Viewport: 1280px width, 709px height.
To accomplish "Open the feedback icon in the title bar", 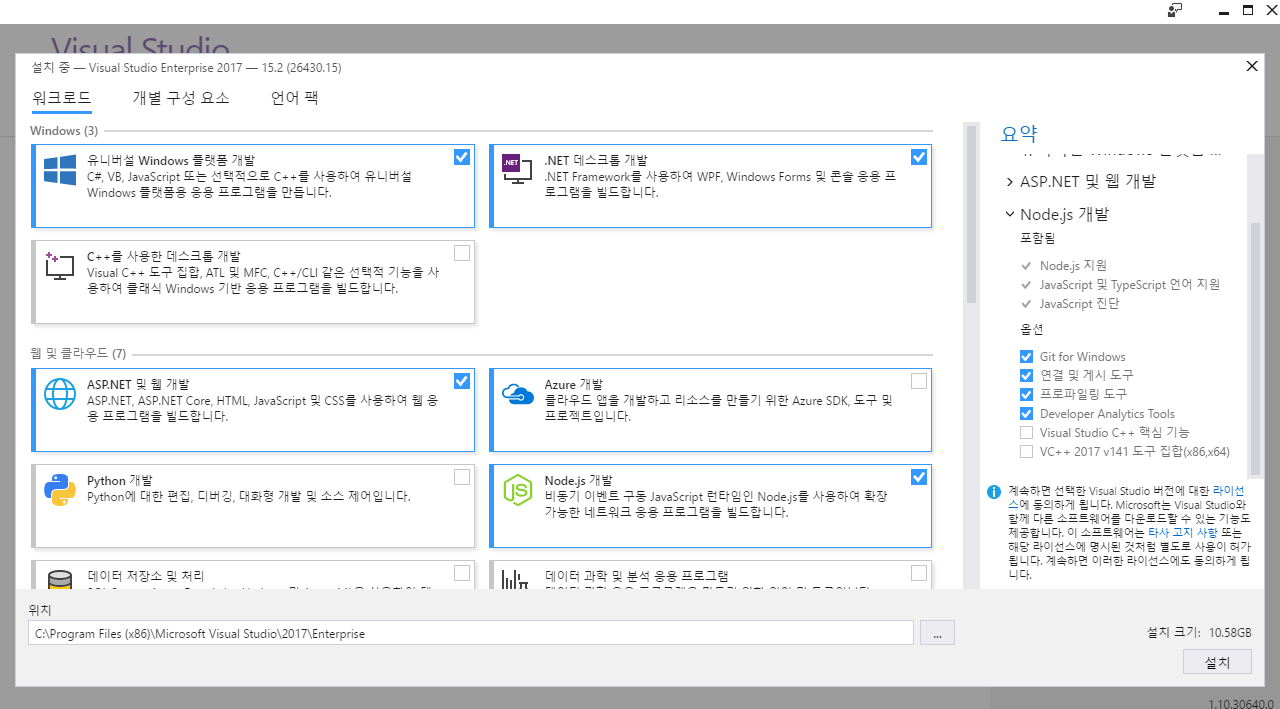I will pos(1176,10).
